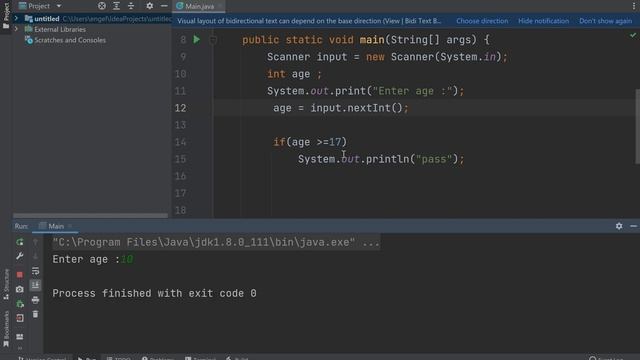Hide the Project tool window
The width and height of the screenshot is (640, 360).
(x=164, y=6)
